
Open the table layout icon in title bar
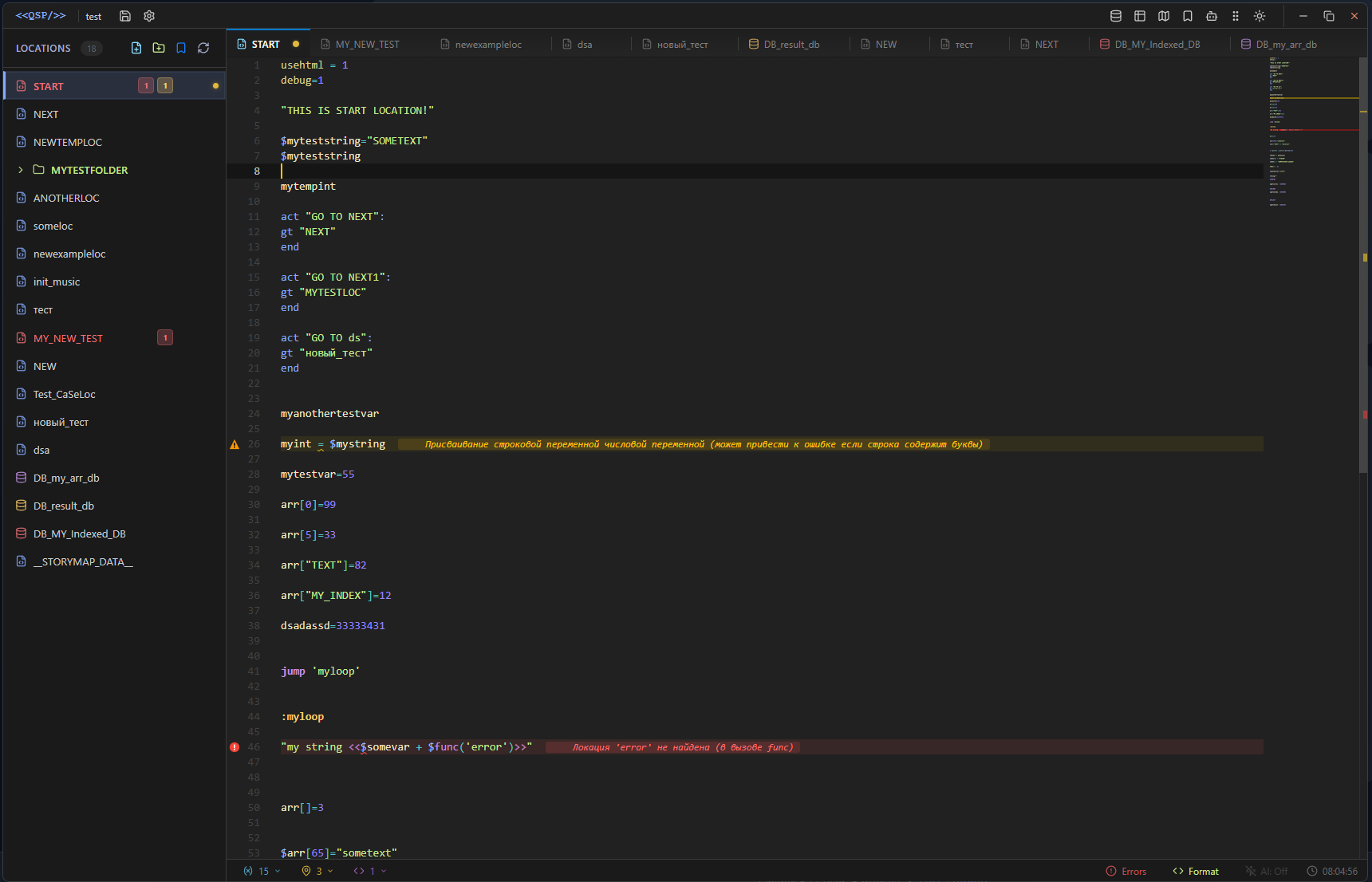tap(1140, 16)
